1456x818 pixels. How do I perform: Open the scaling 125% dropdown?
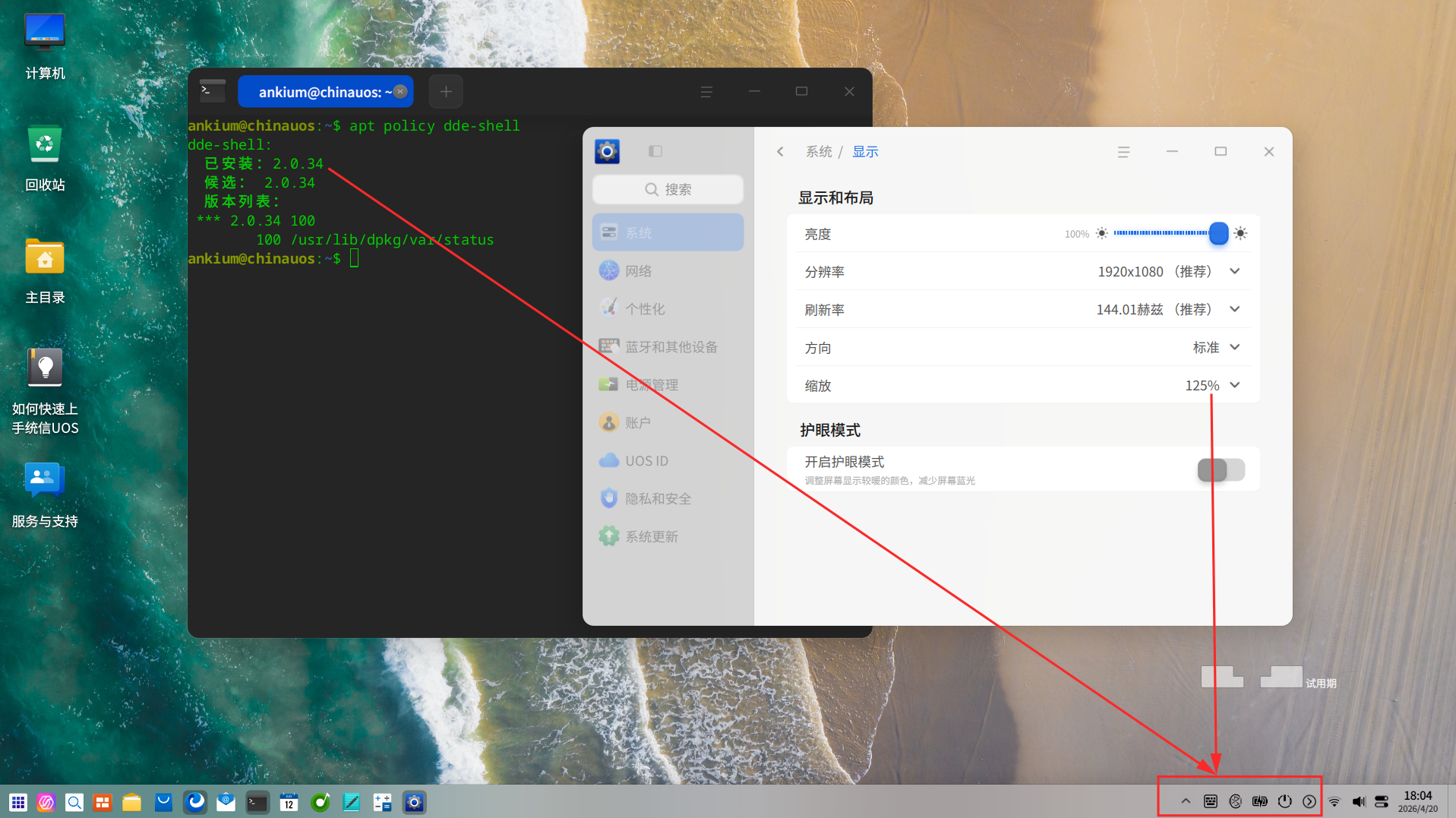coord(1235,385)
